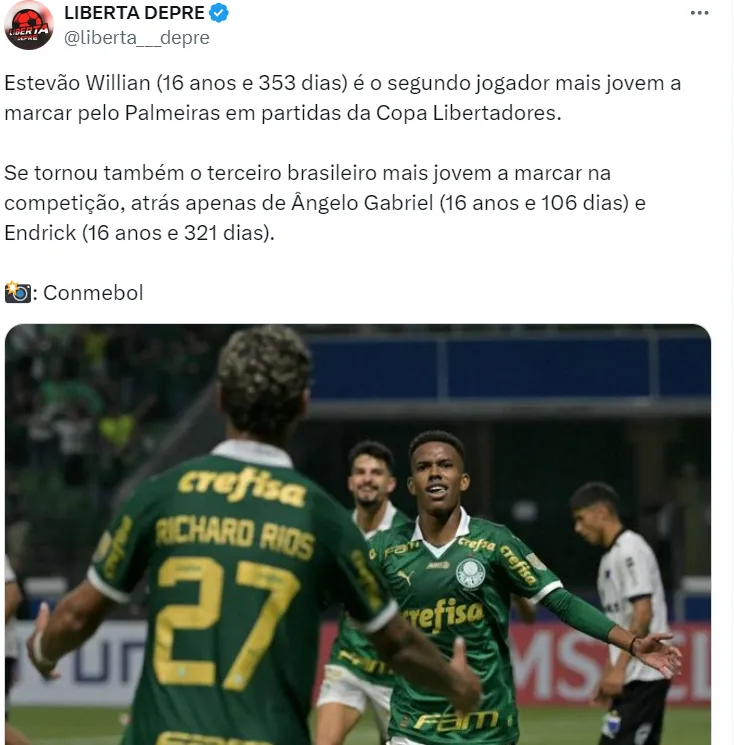Click the Palmeiras crest on front jersey
This screenshot has width=734, height=745.
tap(470, 574)
